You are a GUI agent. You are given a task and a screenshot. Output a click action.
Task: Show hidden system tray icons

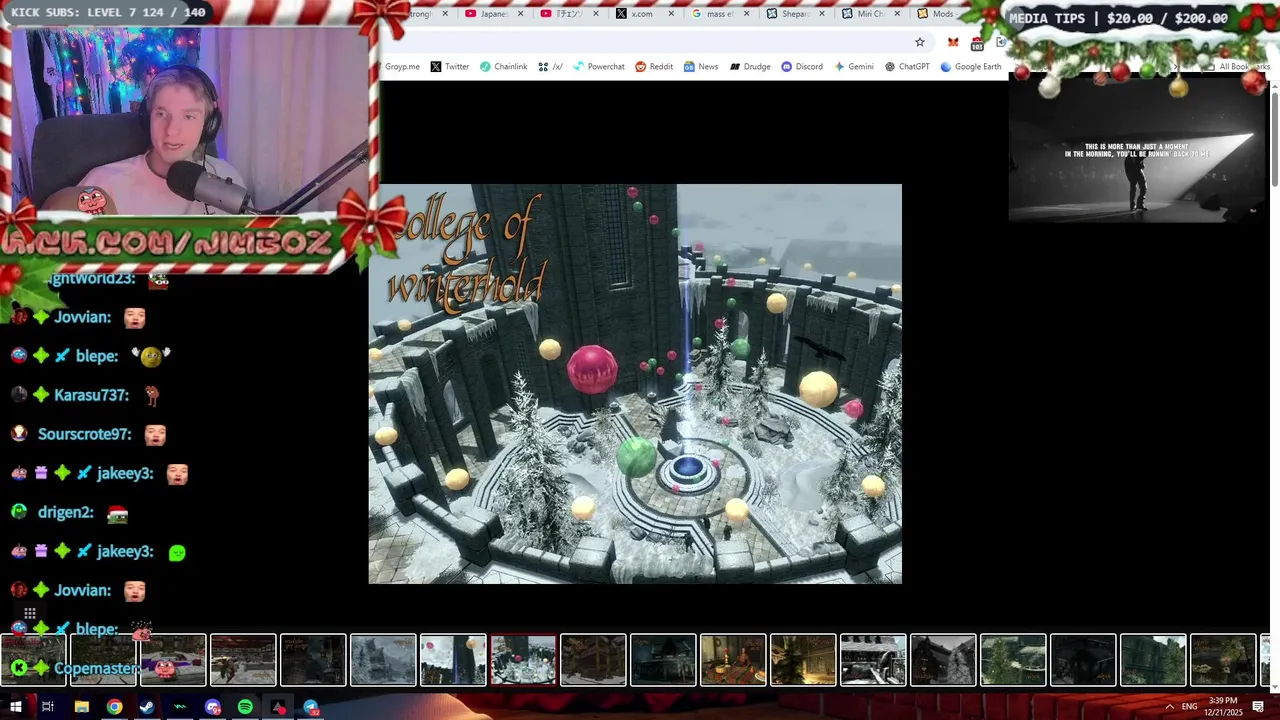click(1169, 707)
